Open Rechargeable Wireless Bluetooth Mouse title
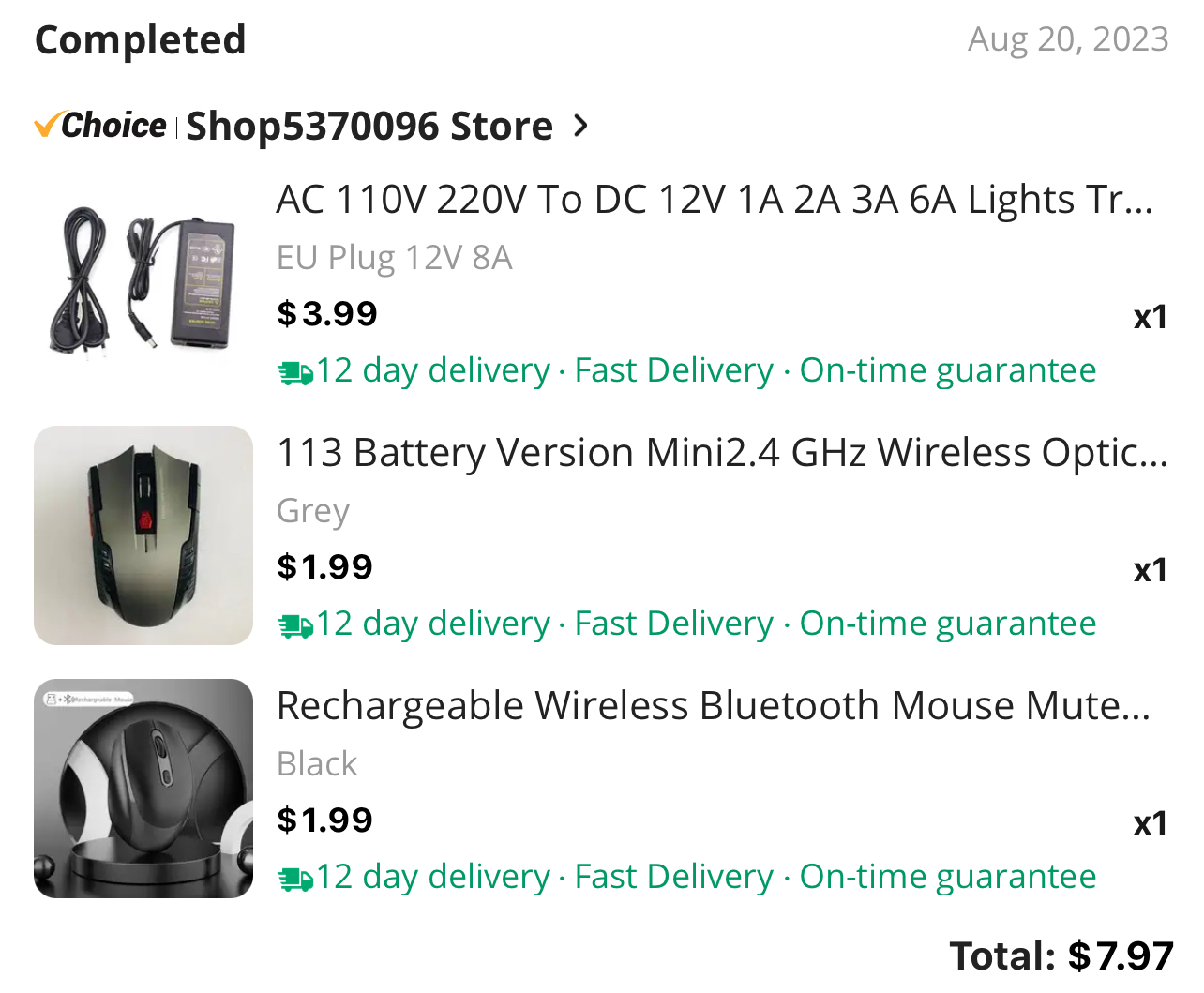Viewport: 1204px width, 993px height. pyautogui.click(x=713, y=706)
